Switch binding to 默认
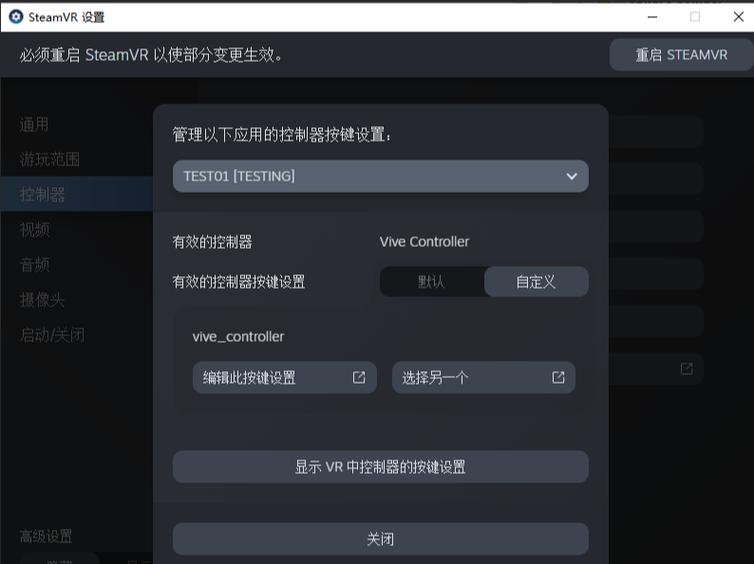The width and height of the screenshot is (754, 564). (x=431, y=282)
